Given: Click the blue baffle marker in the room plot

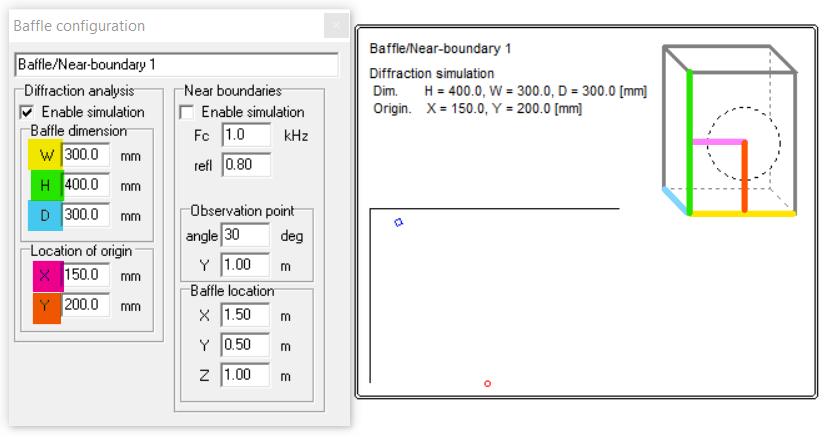Looking at the screenshot, I should 398,222.
